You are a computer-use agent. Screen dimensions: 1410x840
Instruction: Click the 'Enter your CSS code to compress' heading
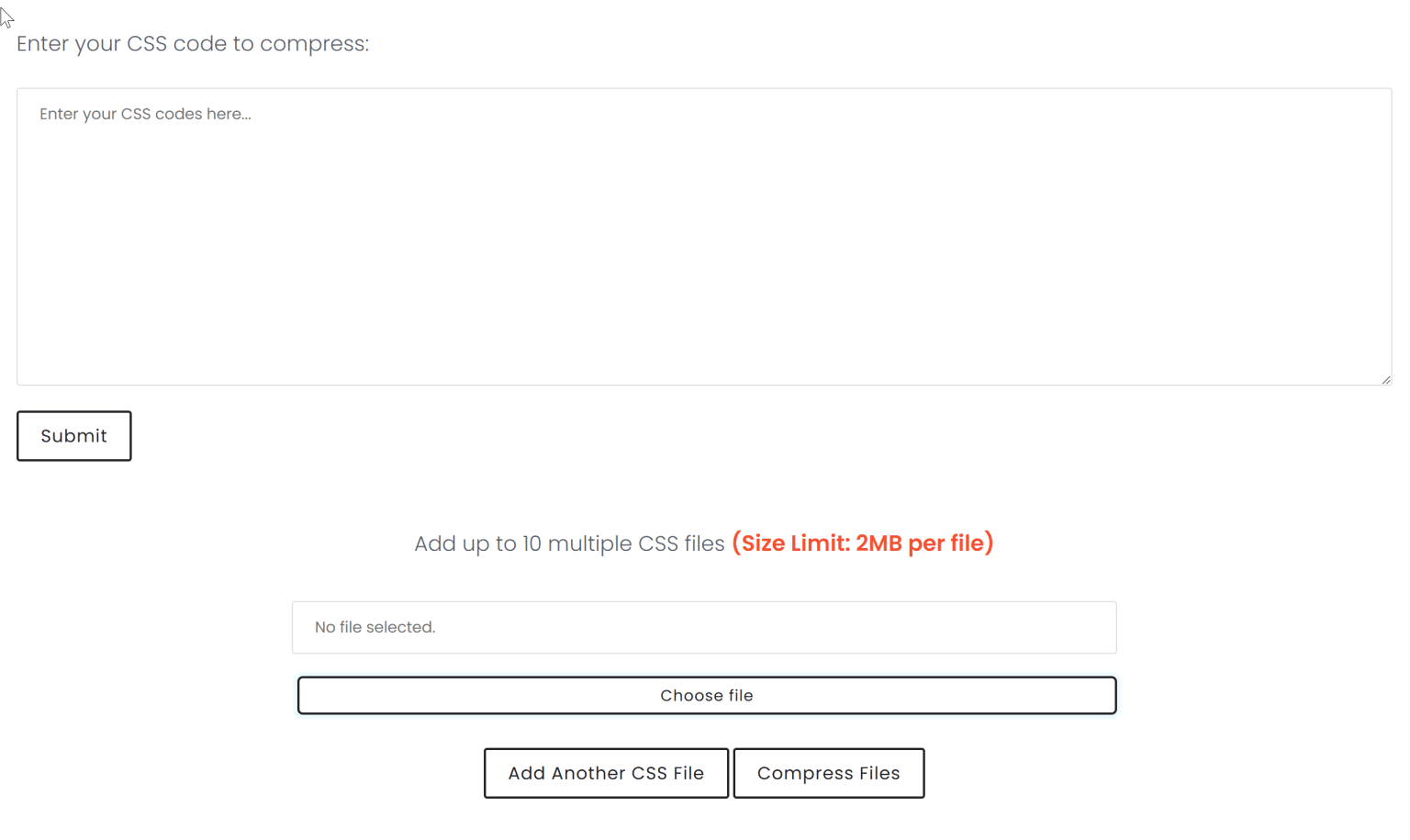tap(190, 43)
